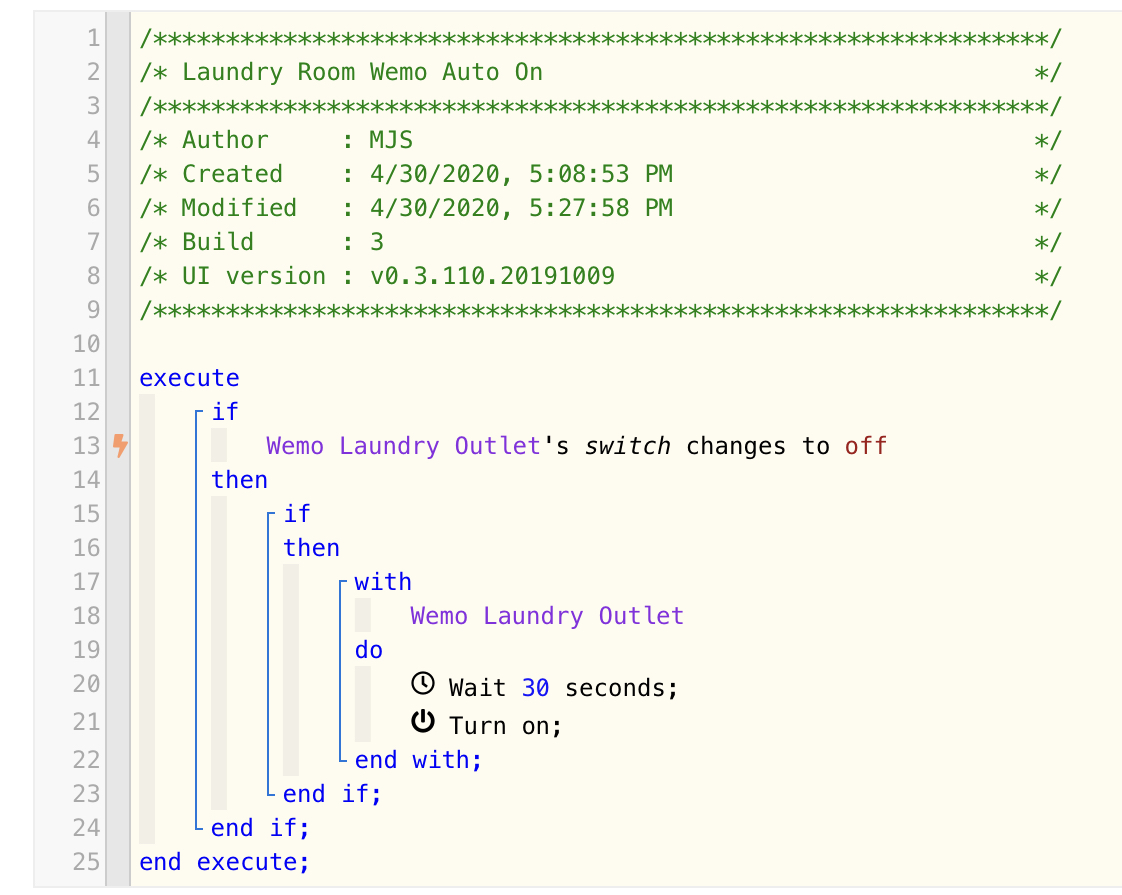Click the Laundry Room Wemo Auto On title

tap(362, 72)
